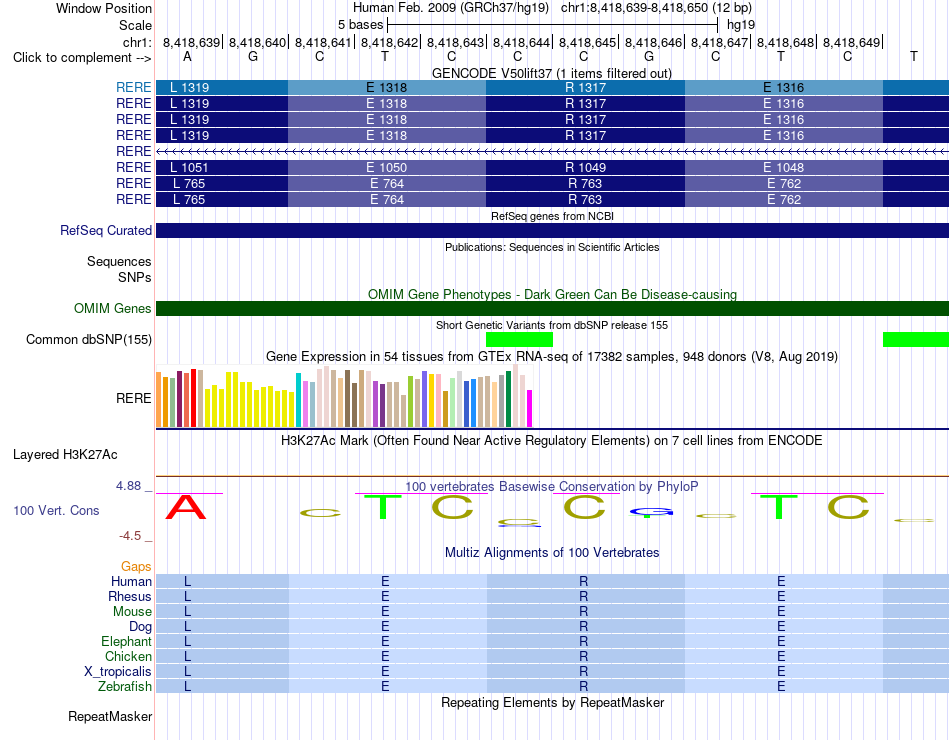
Task: Click the Human species label in Multiz
Action: click(x=131, y=581)
